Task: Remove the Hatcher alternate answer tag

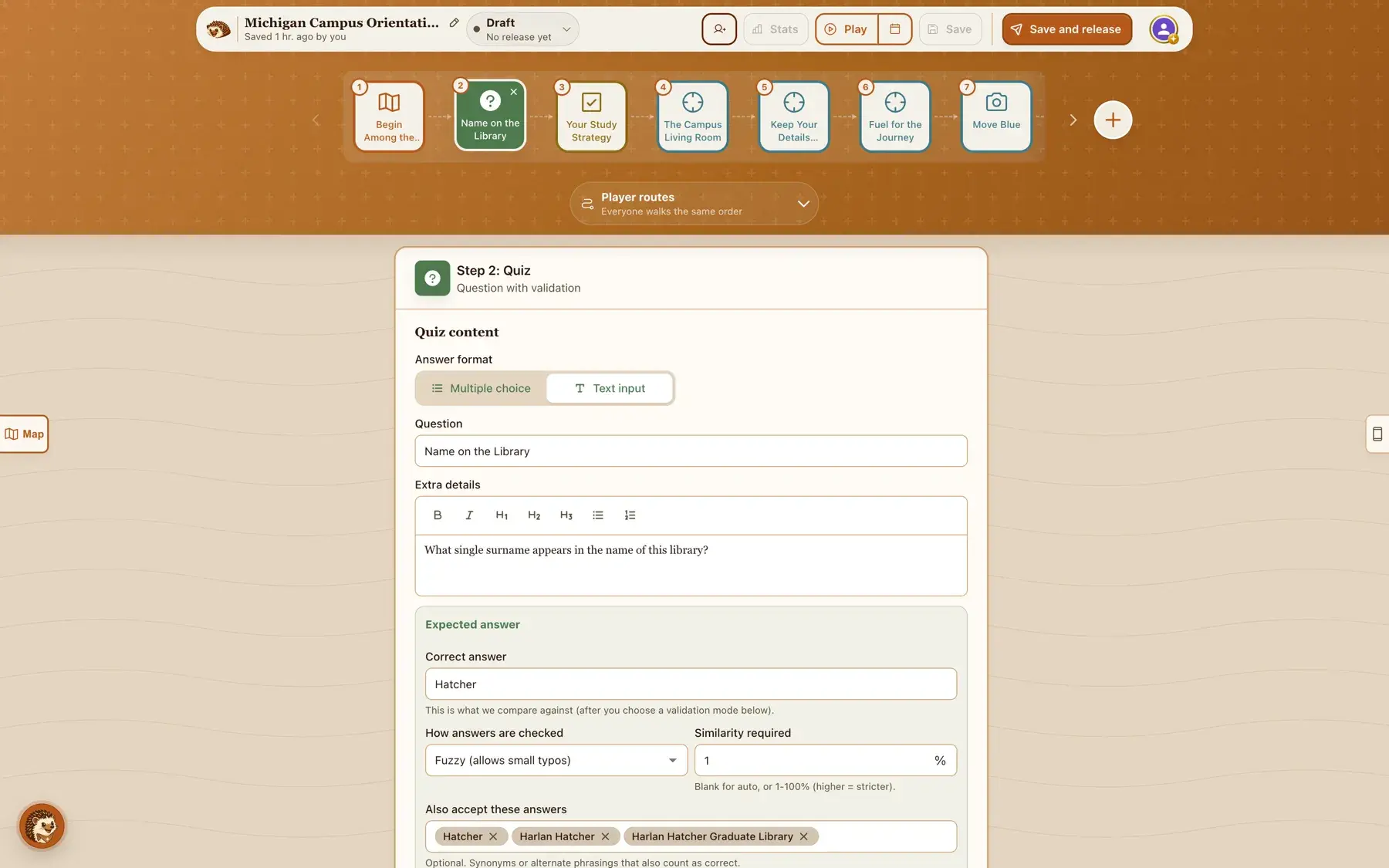Action: [493, 836]
